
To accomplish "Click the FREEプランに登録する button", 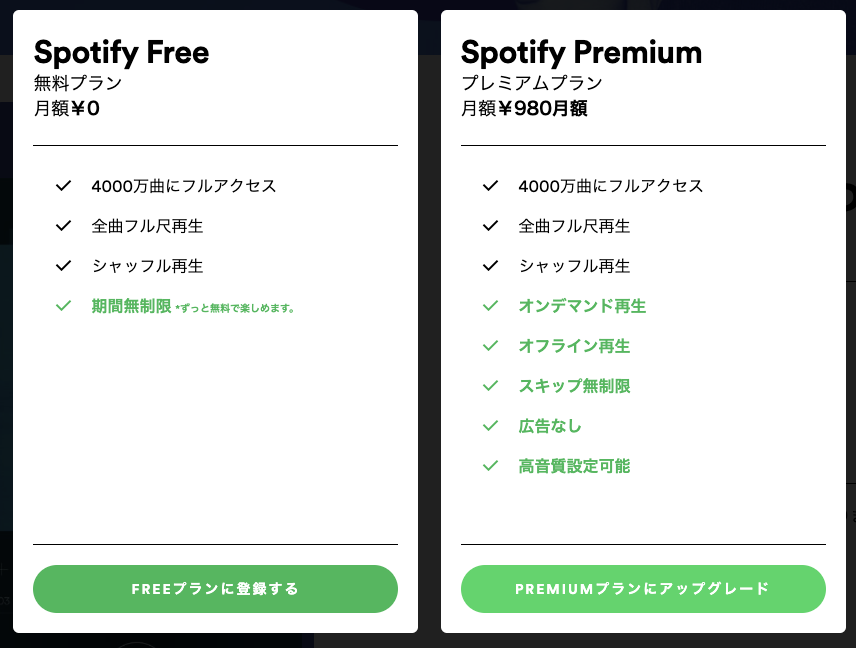I will click(215, 589).
